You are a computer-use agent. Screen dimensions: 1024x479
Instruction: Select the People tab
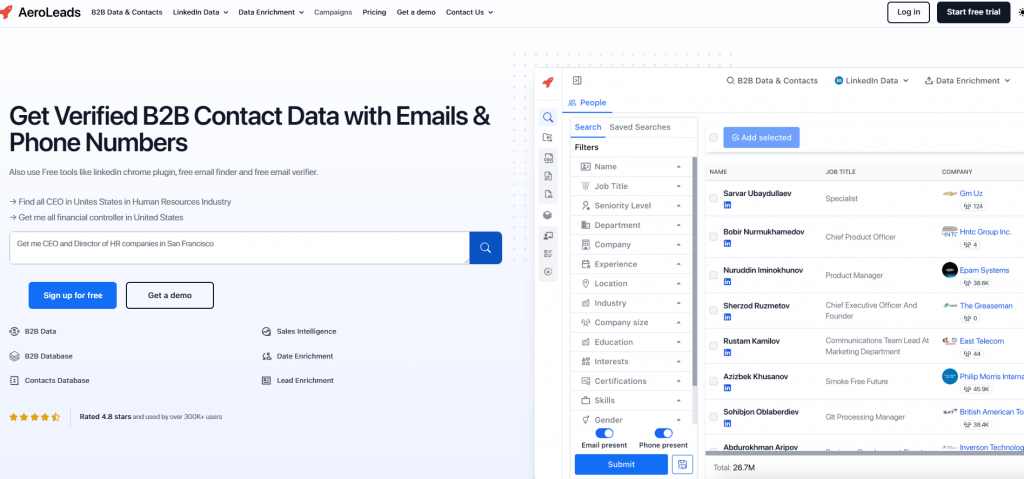coord(587,103)
